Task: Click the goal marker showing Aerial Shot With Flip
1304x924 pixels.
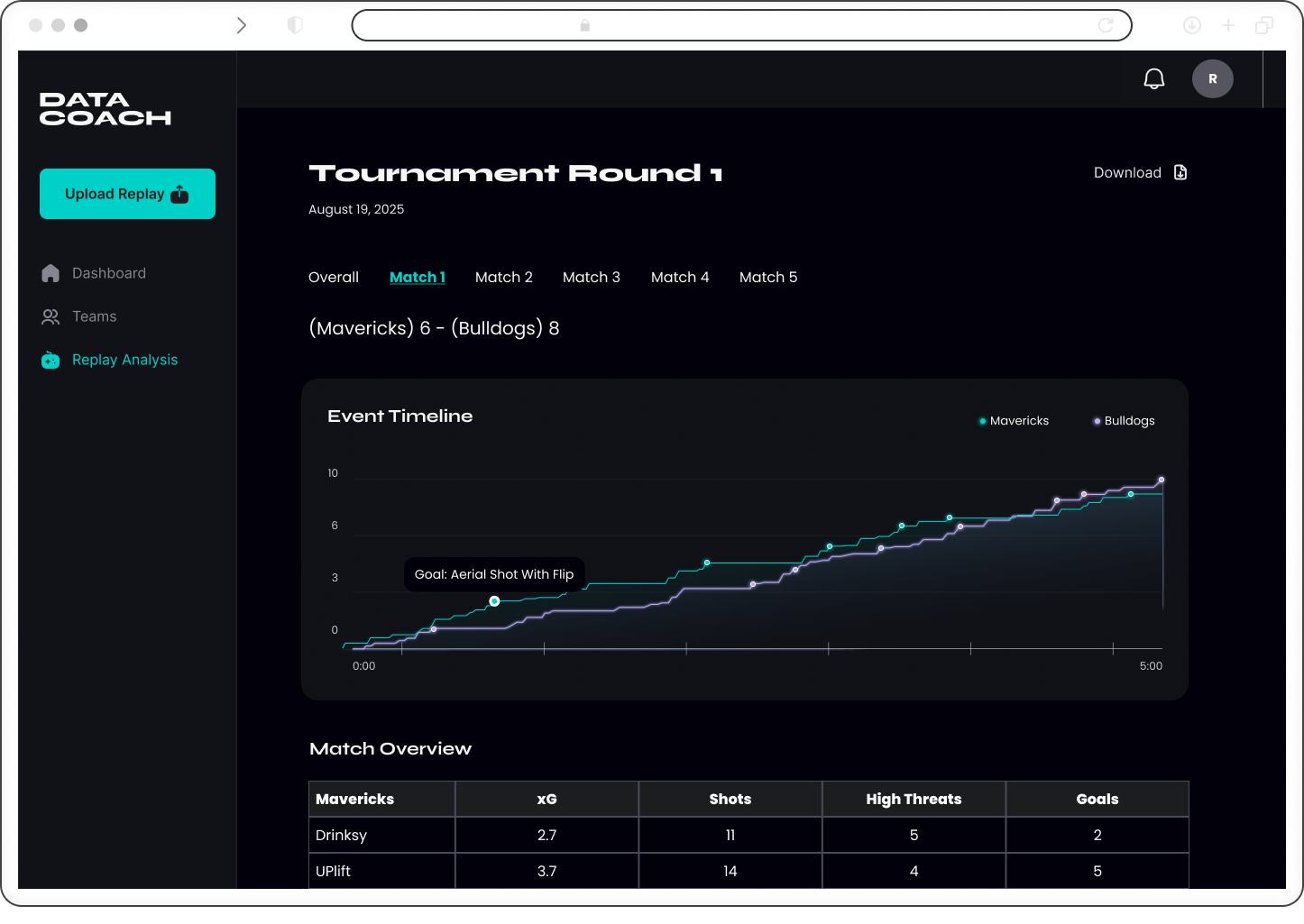Action: coord(494,601)
